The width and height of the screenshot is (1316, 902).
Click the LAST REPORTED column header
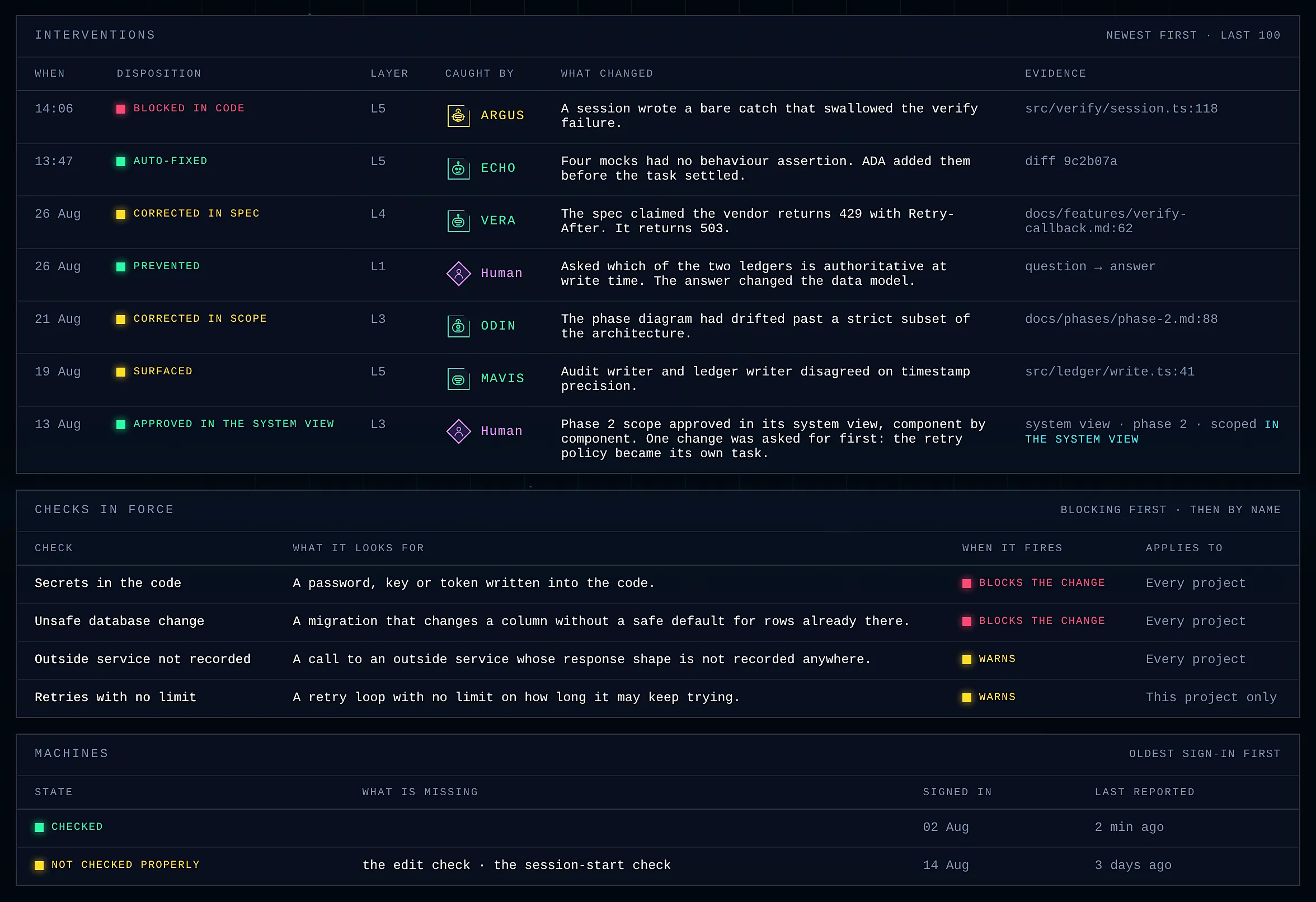click(1144, 792)
